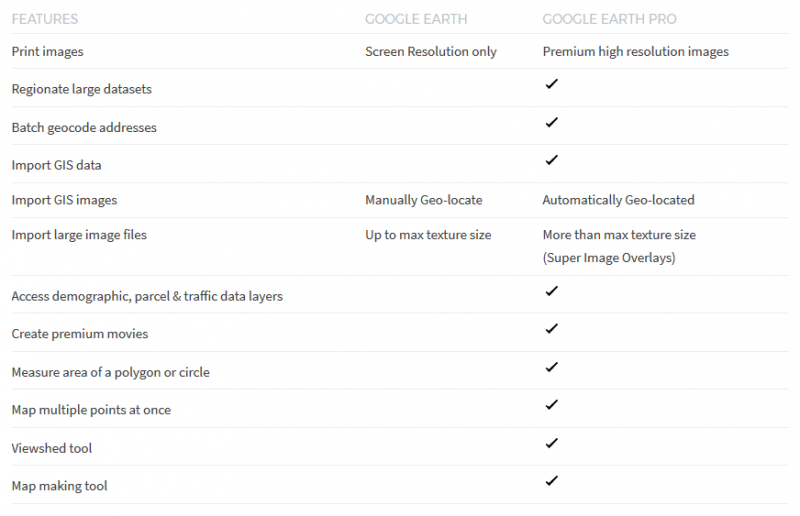The height and width of the screenshot is (516, 800).
Task: Click the Manually Geo-locate cell
Action: coord(423,200)
